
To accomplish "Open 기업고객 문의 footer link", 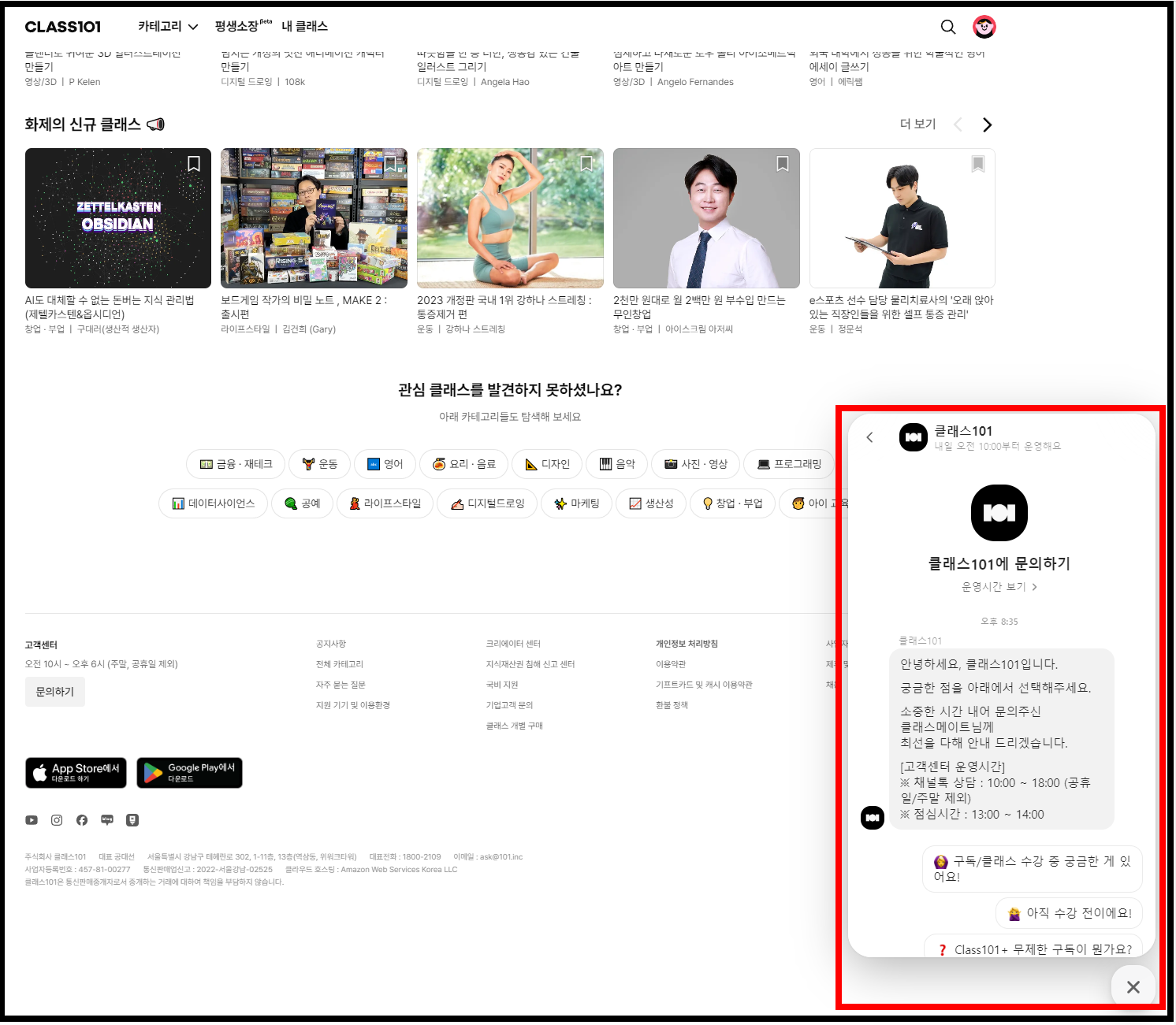I will click(509, 705).
